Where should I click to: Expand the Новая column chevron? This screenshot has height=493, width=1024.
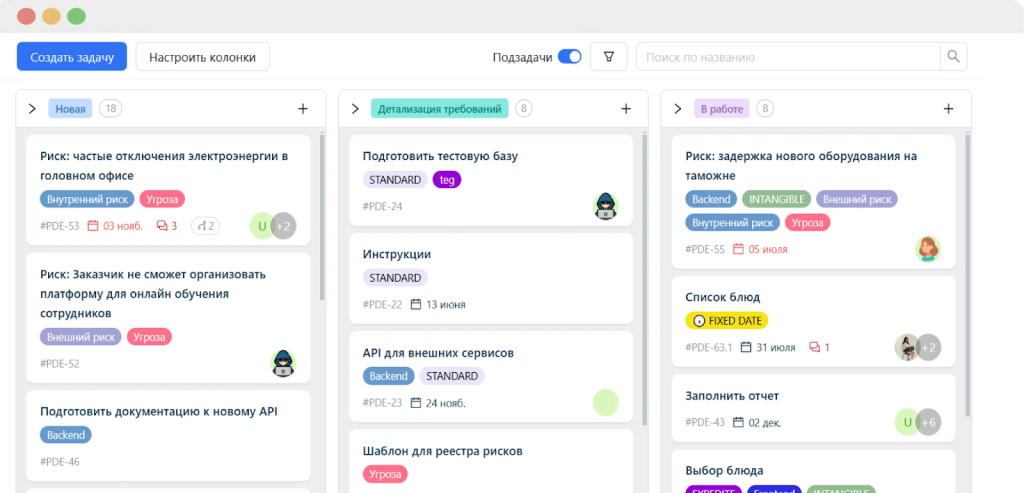pyautogui.click(x=32, y=109)
